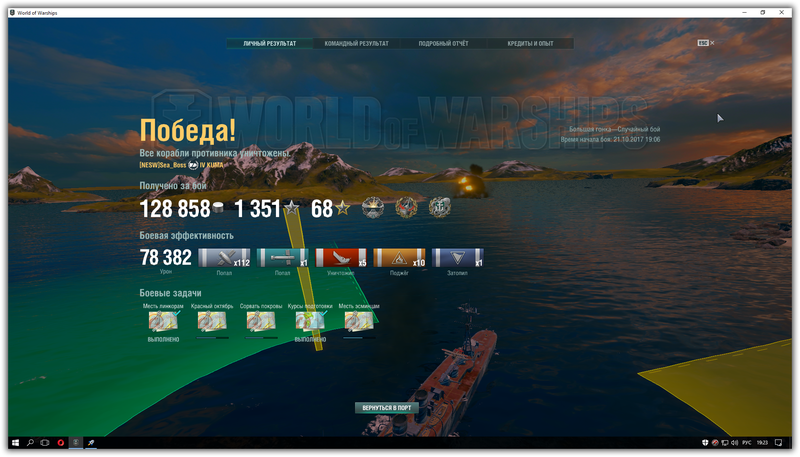This screenshot has width=800, height=457.
Task: Open Task View on the taskbar
Action: click(x=45, y=443)
